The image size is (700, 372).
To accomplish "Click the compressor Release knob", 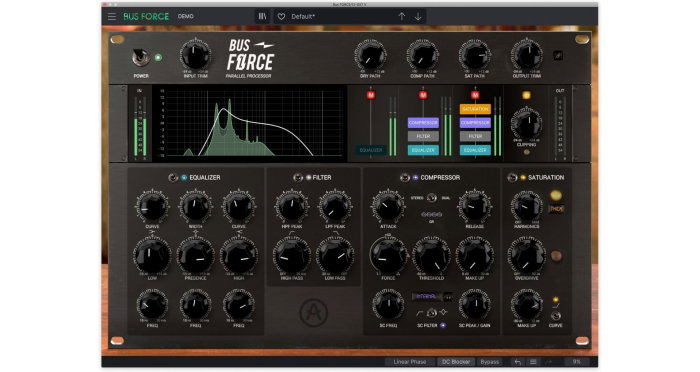I will tap(475, 206).
